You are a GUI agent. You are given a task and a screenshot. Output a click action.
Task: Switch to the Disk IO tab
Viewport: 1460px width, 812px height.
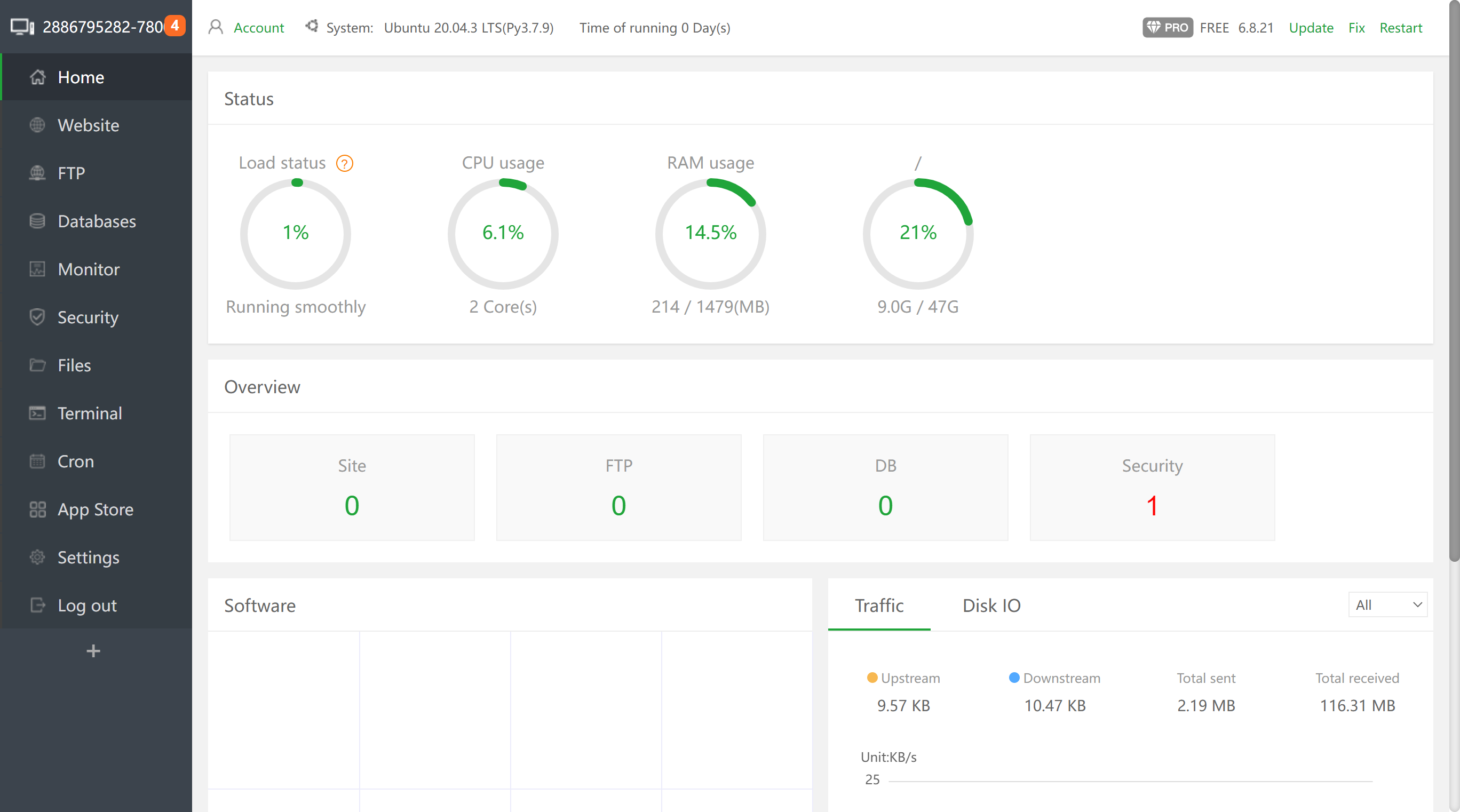tap(992, 605)
